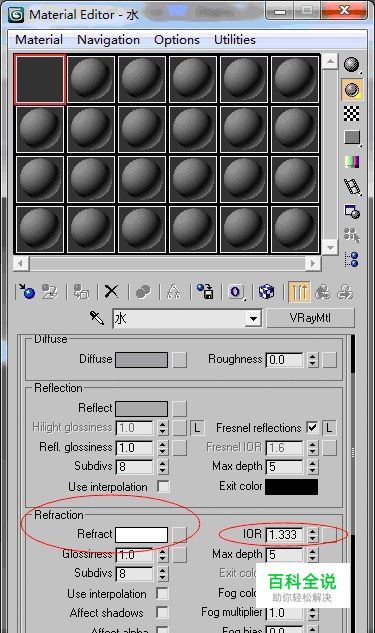Image resolution: width=375 pixels, height=633 pixels.
Task: Enable Use interpolation under Reflection
Action: (163, 486)
